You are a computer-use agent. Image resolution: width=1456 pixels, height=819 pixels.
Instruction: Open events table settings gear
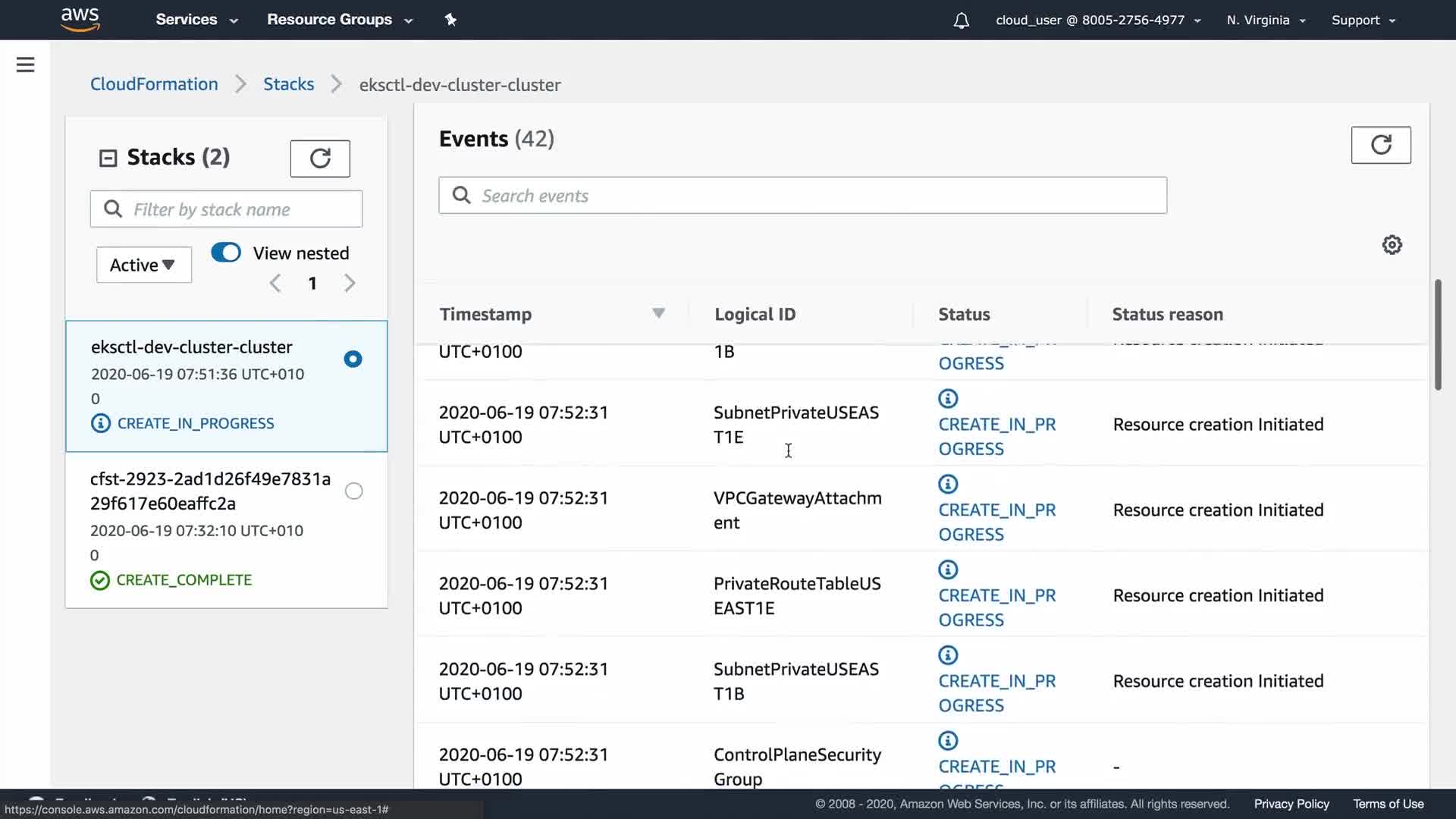pos(1392,245)
